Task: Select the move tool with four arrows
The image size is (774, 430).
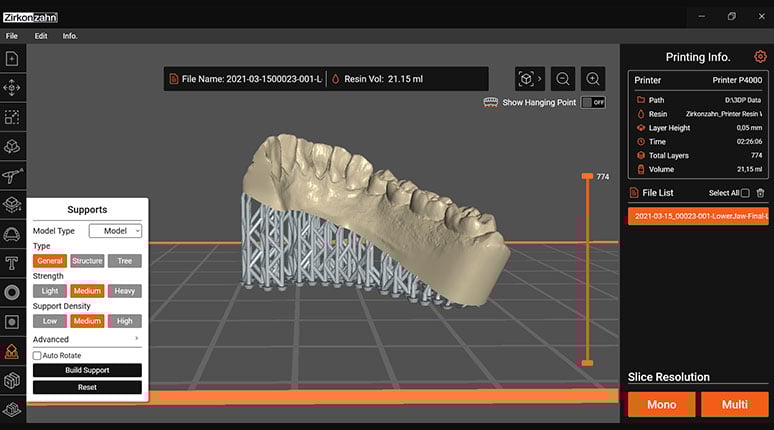Action: coord(13,88)
